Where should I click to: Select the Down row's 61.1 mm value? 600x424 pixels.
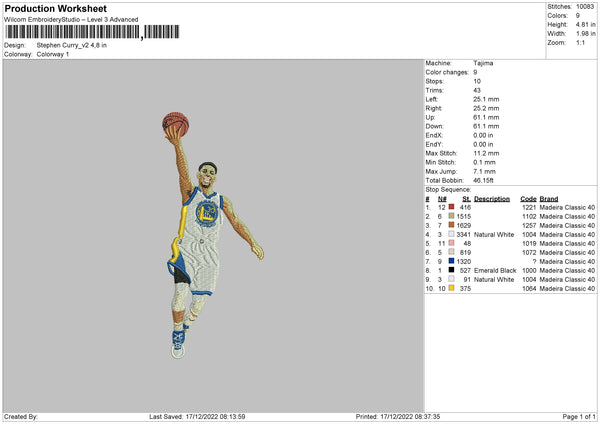click(x=486, y=126)
